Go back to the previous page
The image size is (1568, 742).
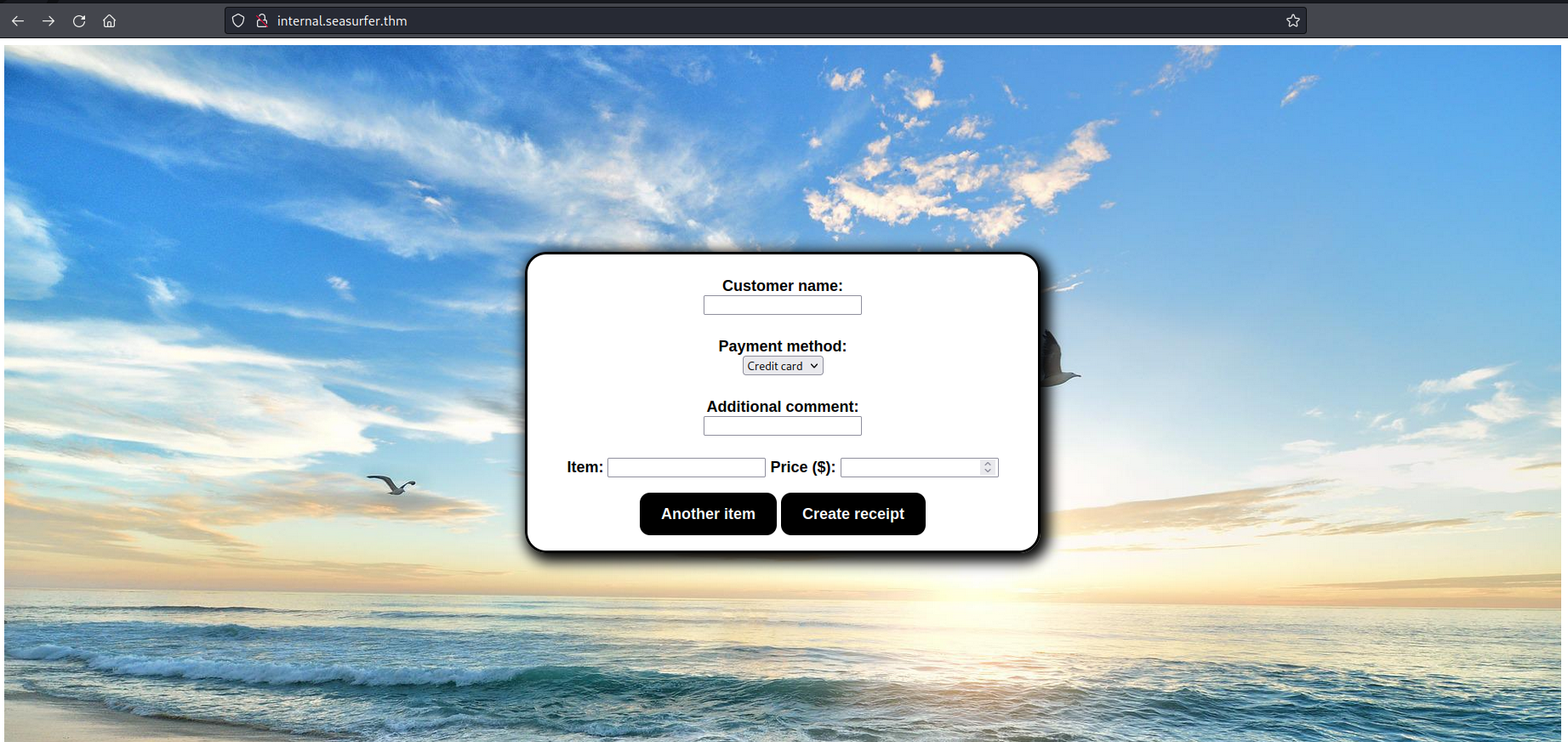coord(18,20)
